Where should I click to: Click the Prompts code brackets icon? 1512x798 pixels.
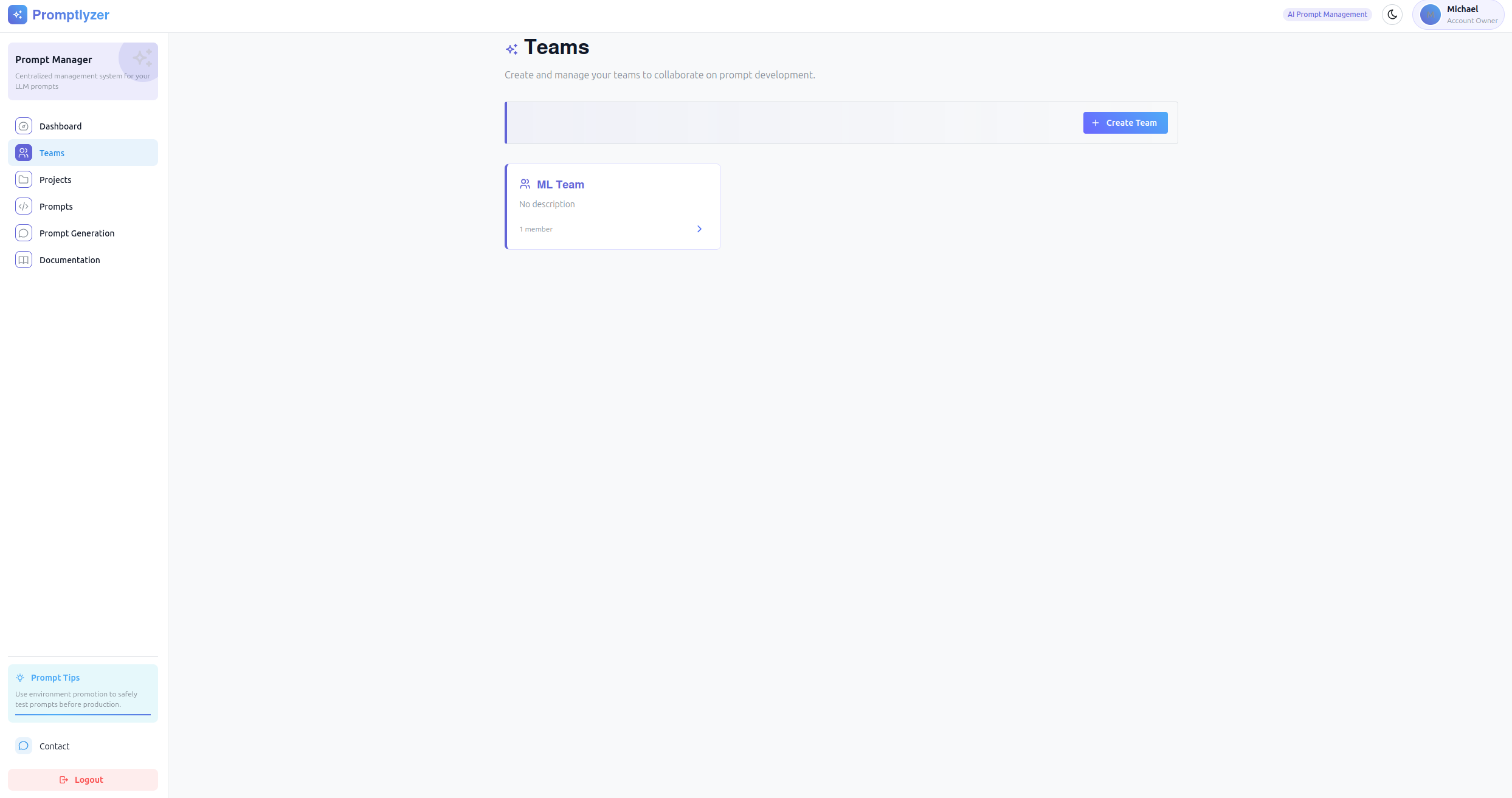pyautogui.click(x=24, y=207)
